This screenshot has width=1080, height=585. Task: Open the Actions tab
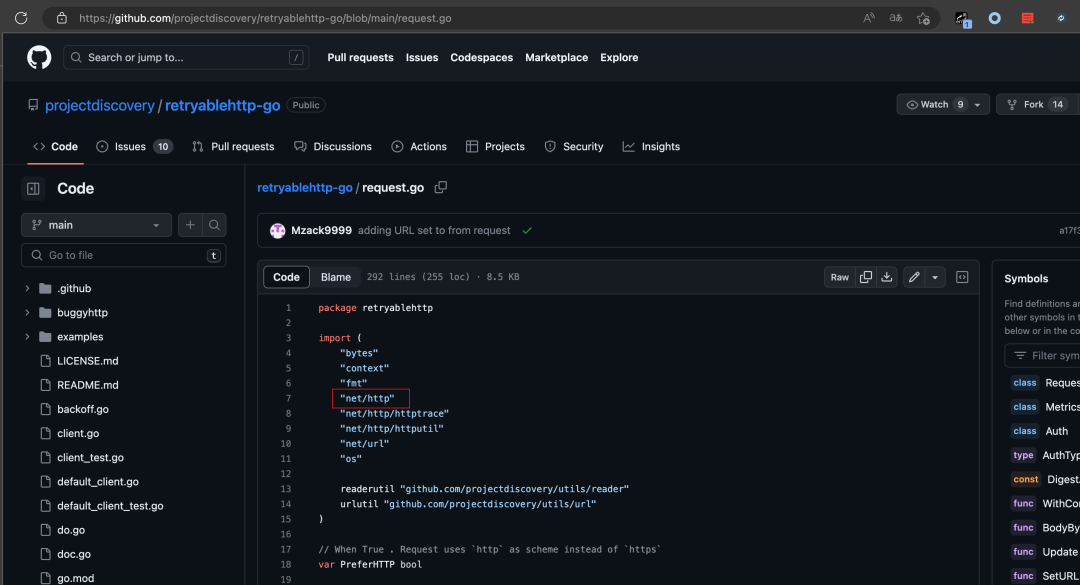(x=419, y=147)
